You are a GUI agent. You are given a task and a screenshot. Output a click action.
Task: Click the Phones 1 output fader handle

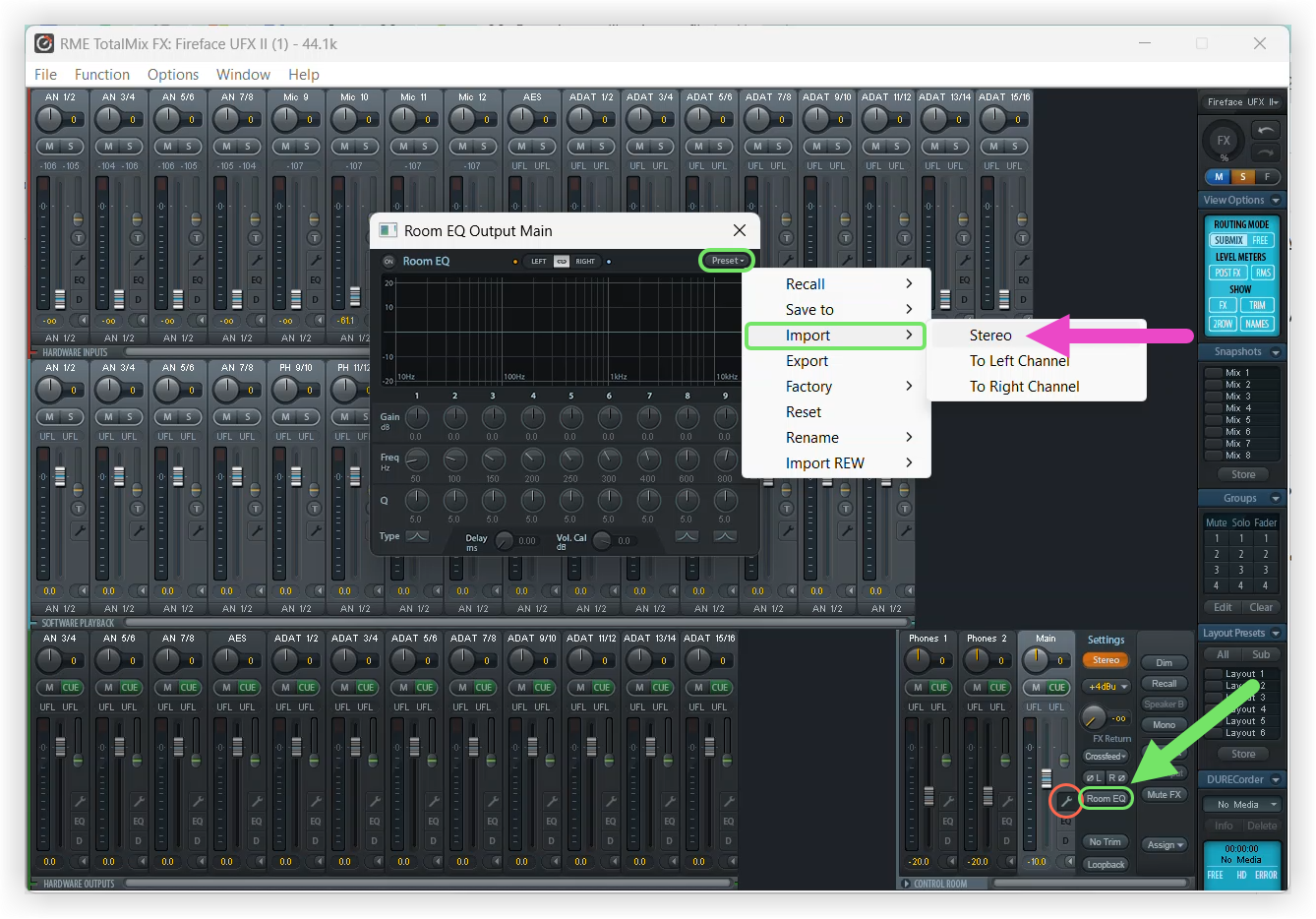click(x=928, y=795)
